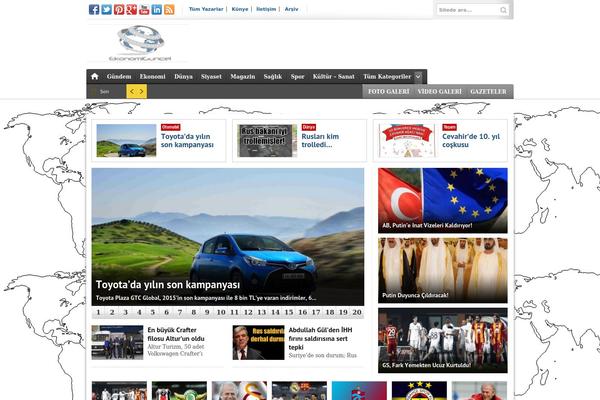Open the YouTube social icon

144,10
